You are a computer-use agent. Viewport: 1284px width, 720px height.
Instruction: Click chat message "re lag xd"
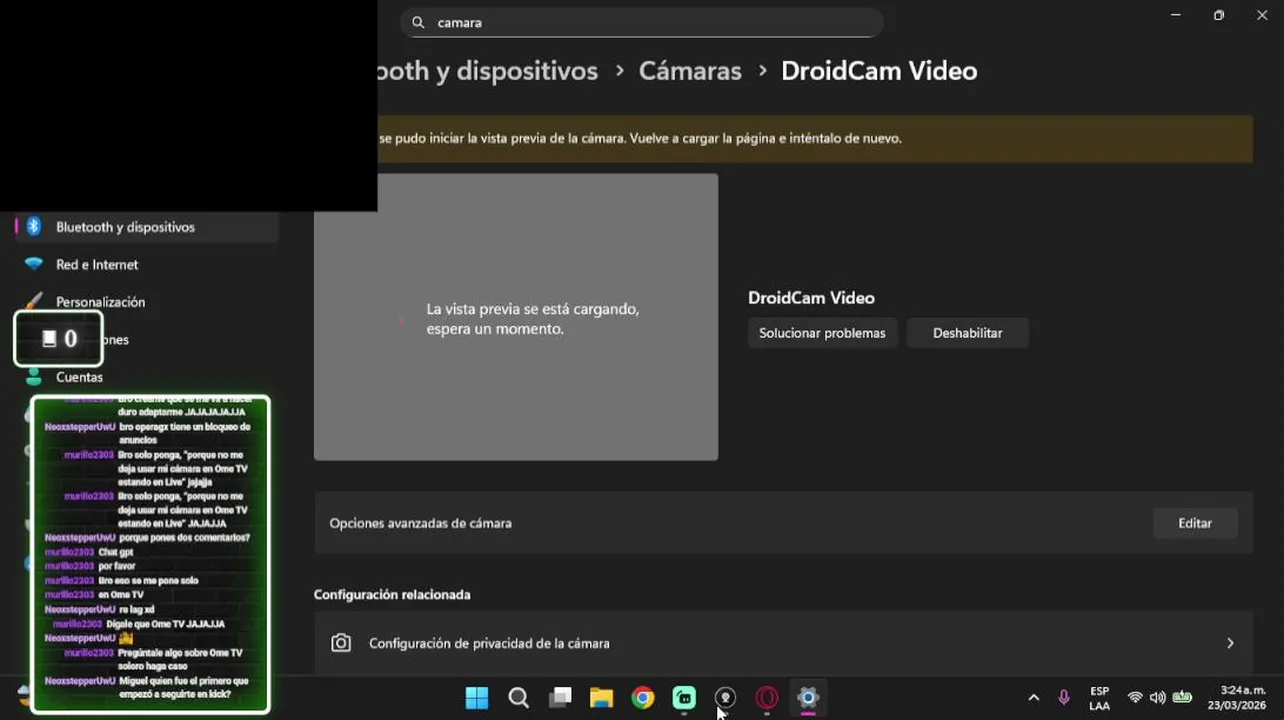click(137, 609)
